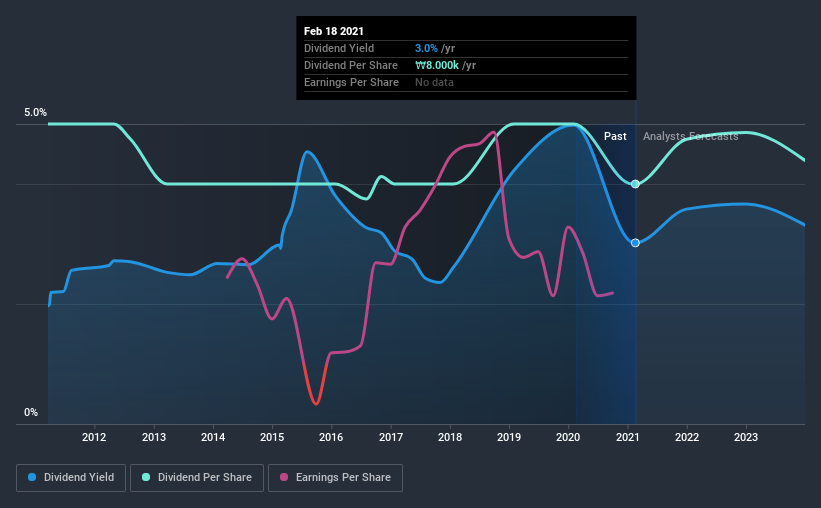Click the Analysts Forecasts label
The width and height of the screenshot is (821, 508).
tap(691, 137)
